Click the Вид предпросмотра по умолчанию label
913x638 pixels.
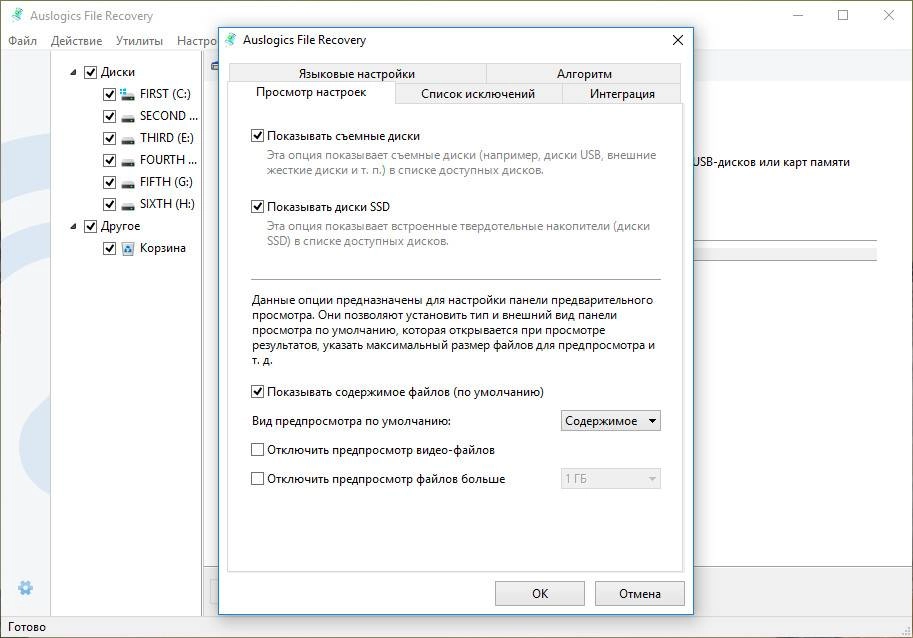[351, 421]
